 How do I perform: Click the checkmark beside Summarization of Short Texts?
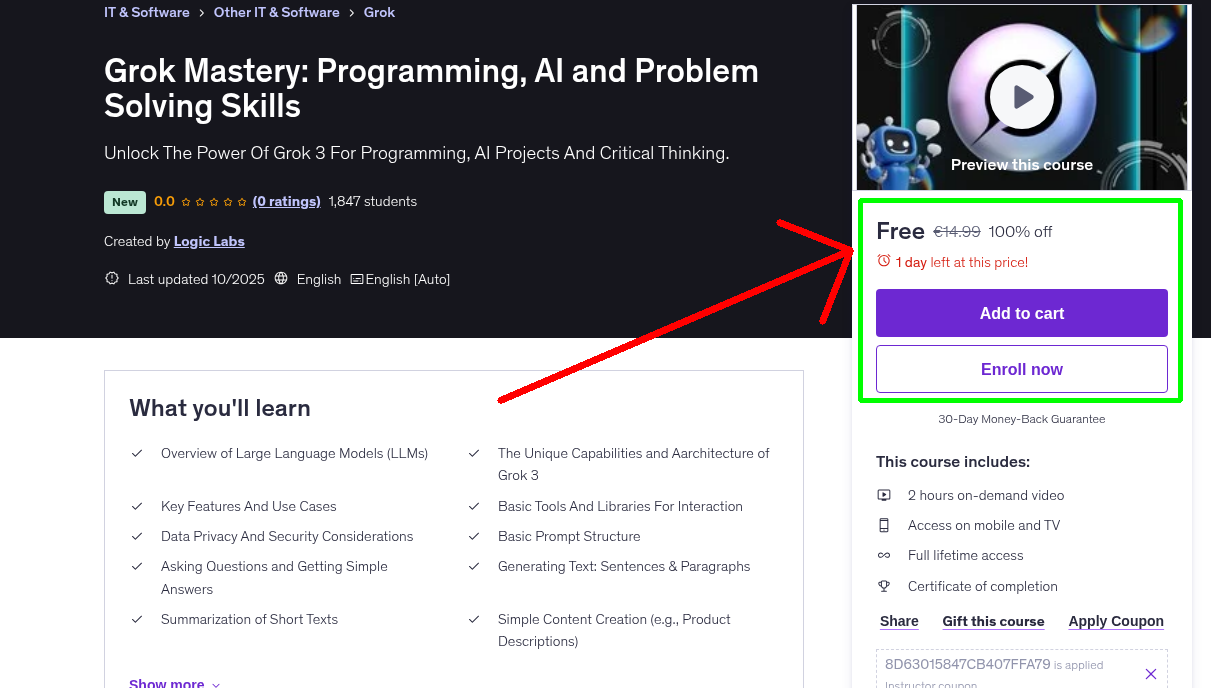pyautogui.click(x=137, y=619)
